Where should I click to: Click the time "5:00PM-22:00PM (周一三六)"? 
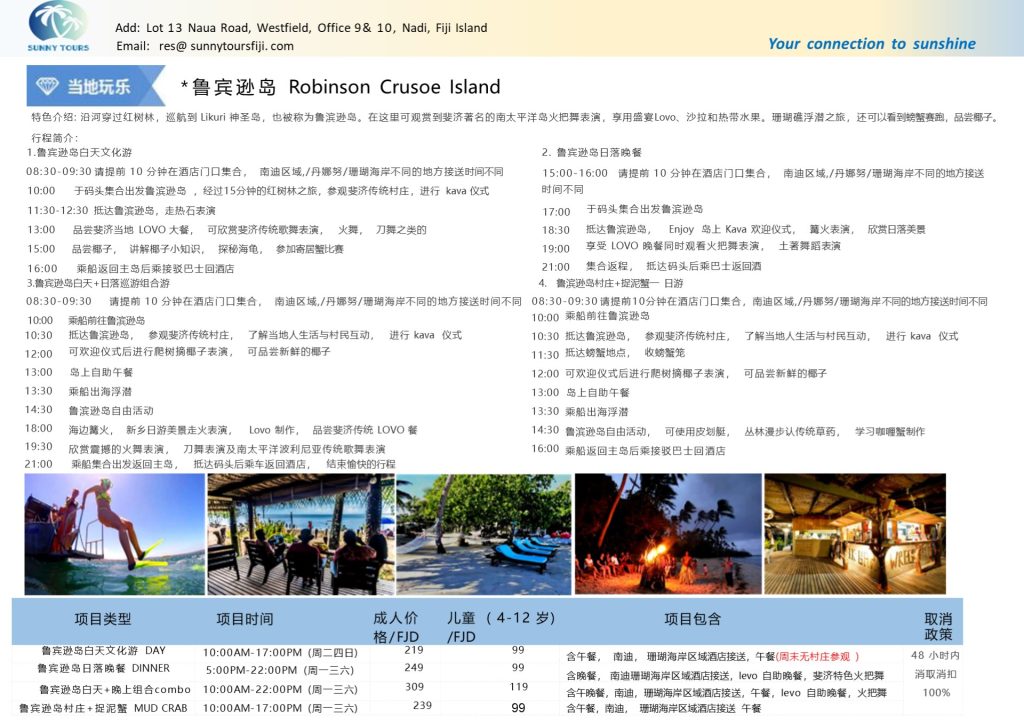tap(280, 670)
